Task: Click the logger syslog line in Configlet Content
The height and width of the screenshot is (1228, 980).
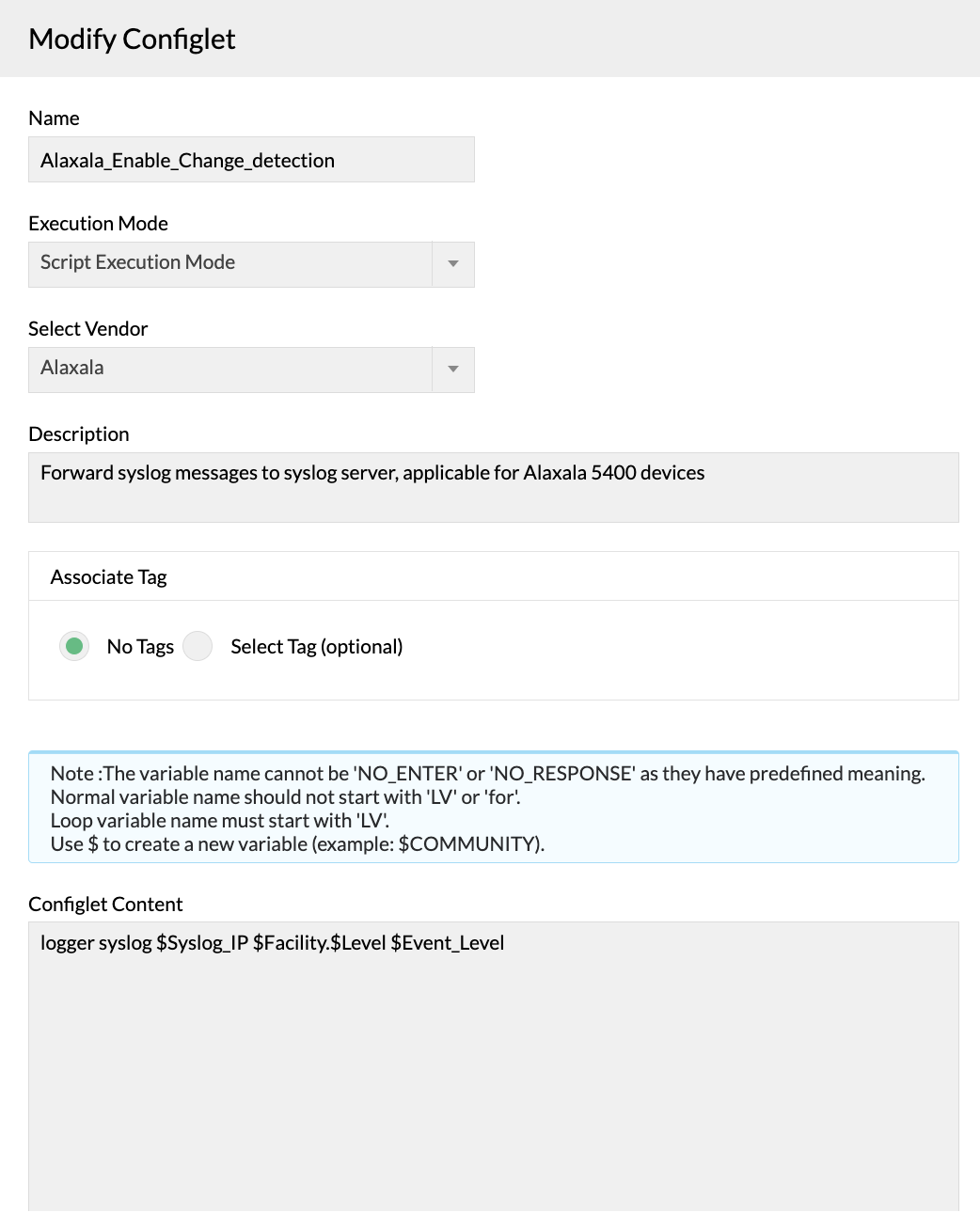Action: coord(273,943)
